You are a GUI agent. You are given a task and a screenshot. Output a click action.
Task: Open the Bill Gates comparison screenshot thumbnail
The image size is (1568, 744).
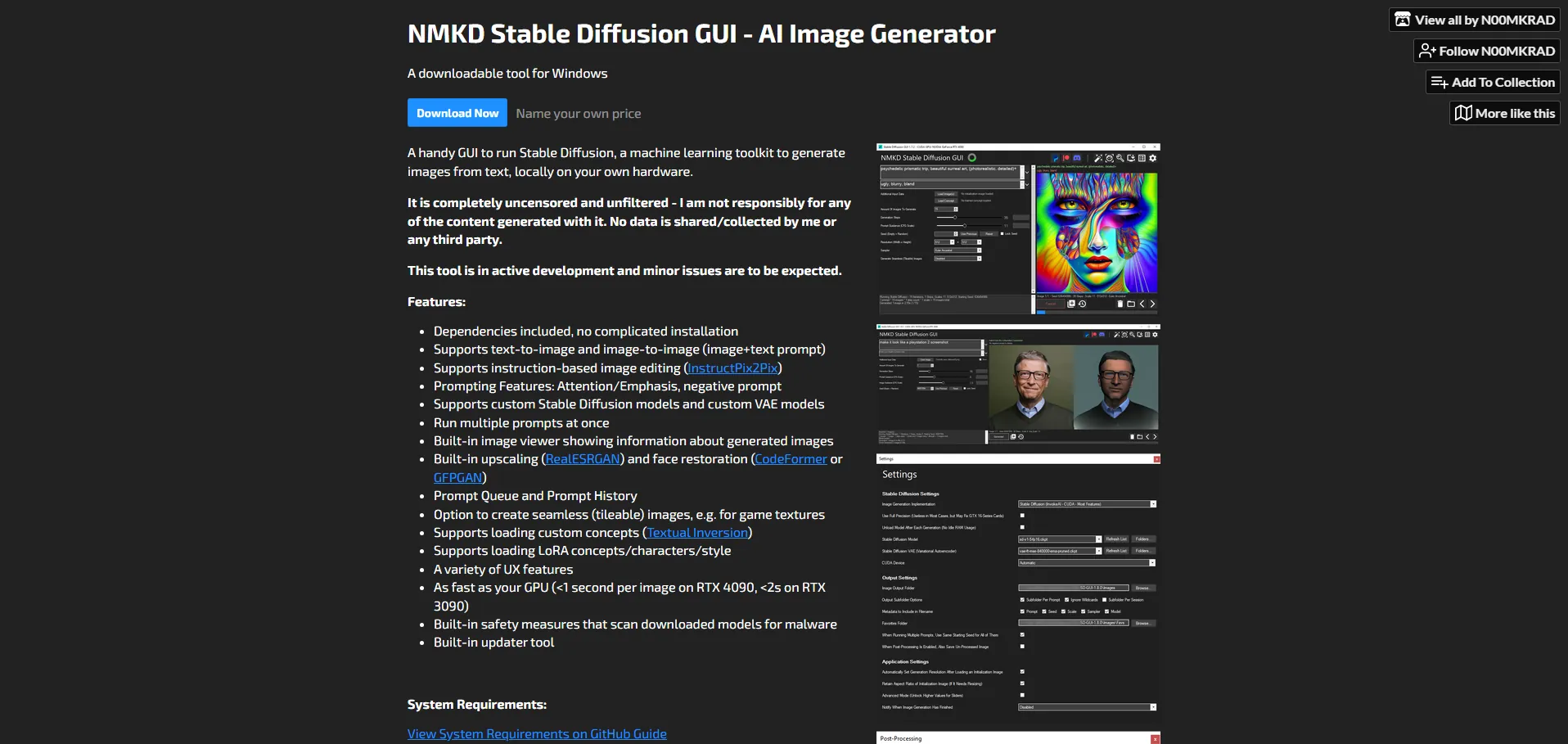click(1018, 385)
